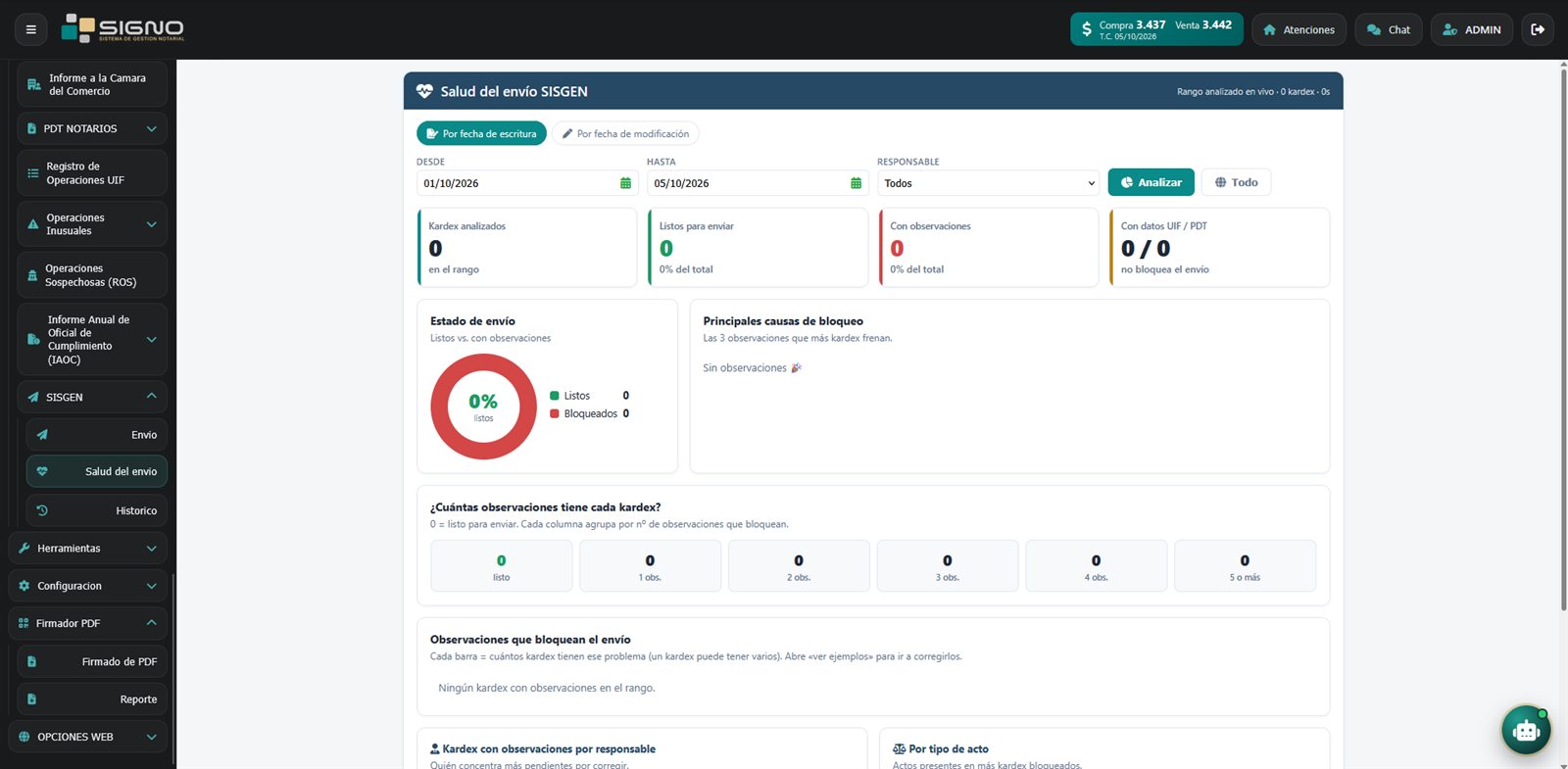This screenshot has height=769, width=1568.
Task: Open the HASTA date calendar icon
Action: click(856, 183)
